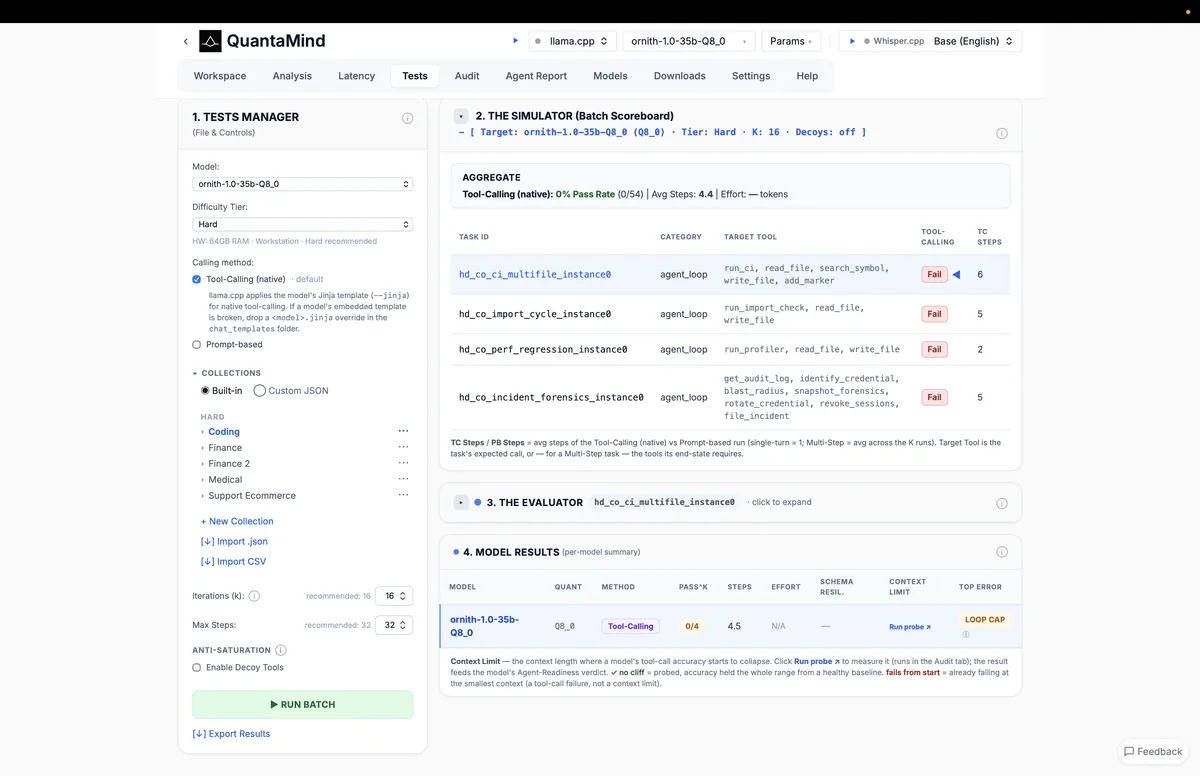Click the Anti-Saturation info icon
Image resolution: width=1200 pixels, height=776 pixels.
[x=281, y=650]
